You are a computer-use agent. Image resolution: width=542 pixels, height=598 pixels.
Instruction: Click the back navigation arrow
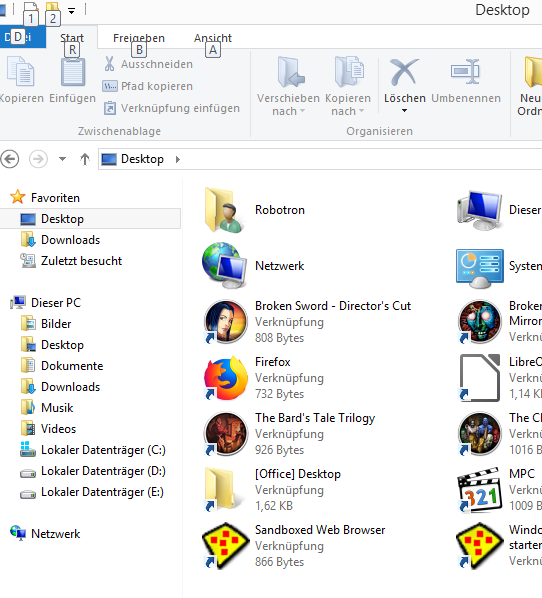(x=10, y=159)
